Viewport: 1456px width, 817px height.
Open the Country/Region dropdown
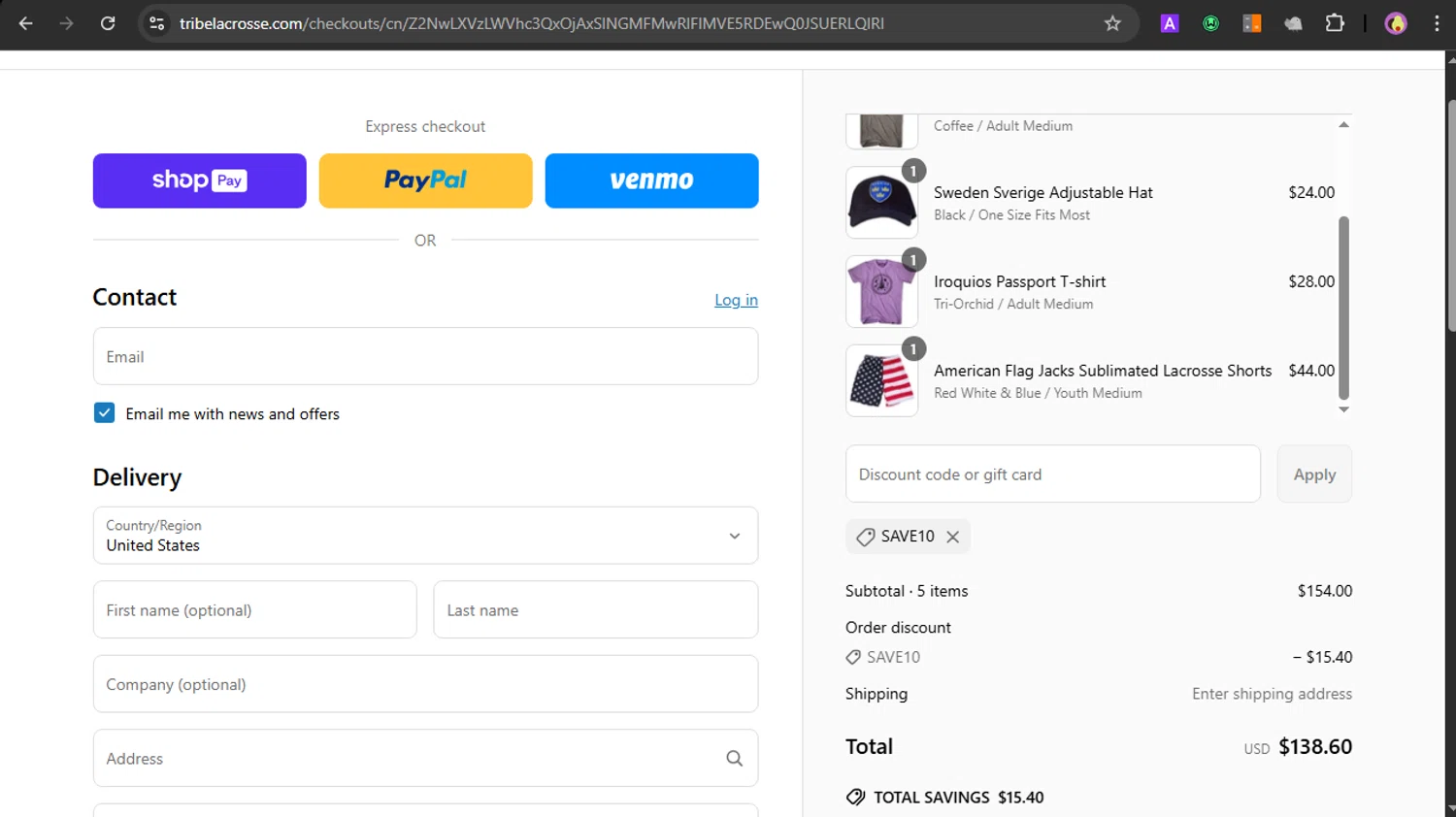pyautogui.click(x=425, y=536)
